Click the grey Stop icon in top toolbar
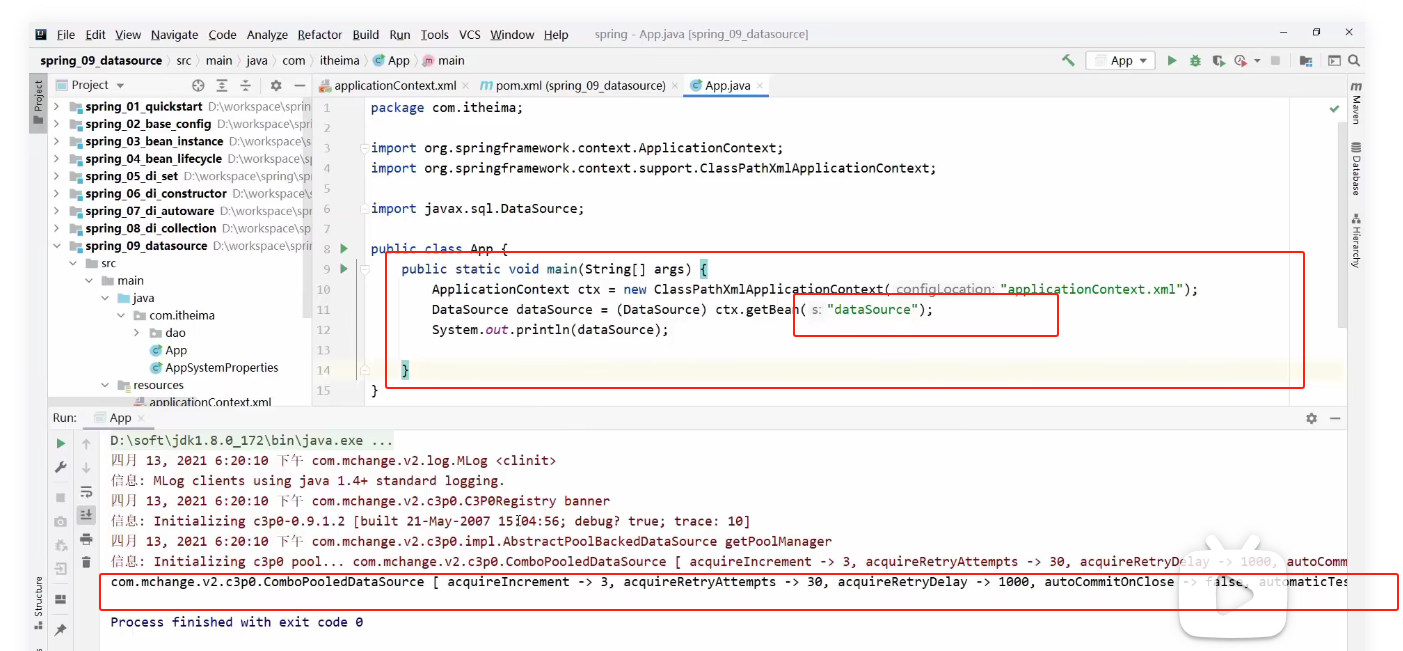The height and width of the screenshot is (651, 1403). [1275, 60]
